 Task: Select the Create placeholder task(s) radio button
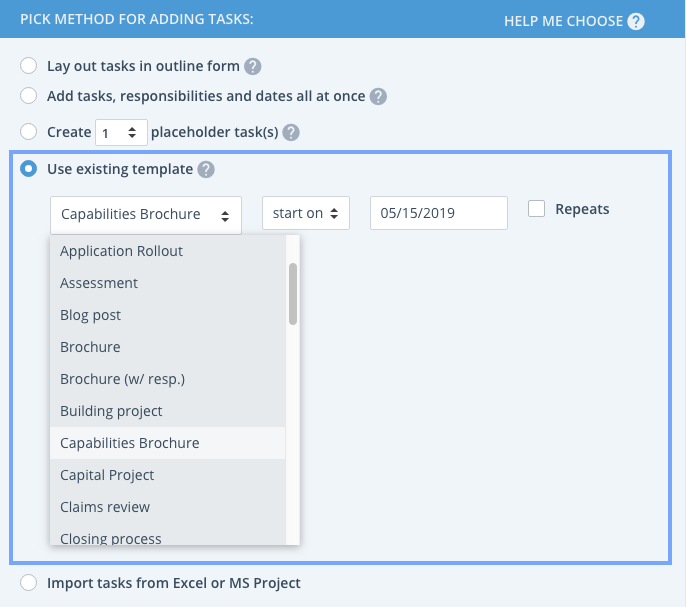(x=29, y=132)
